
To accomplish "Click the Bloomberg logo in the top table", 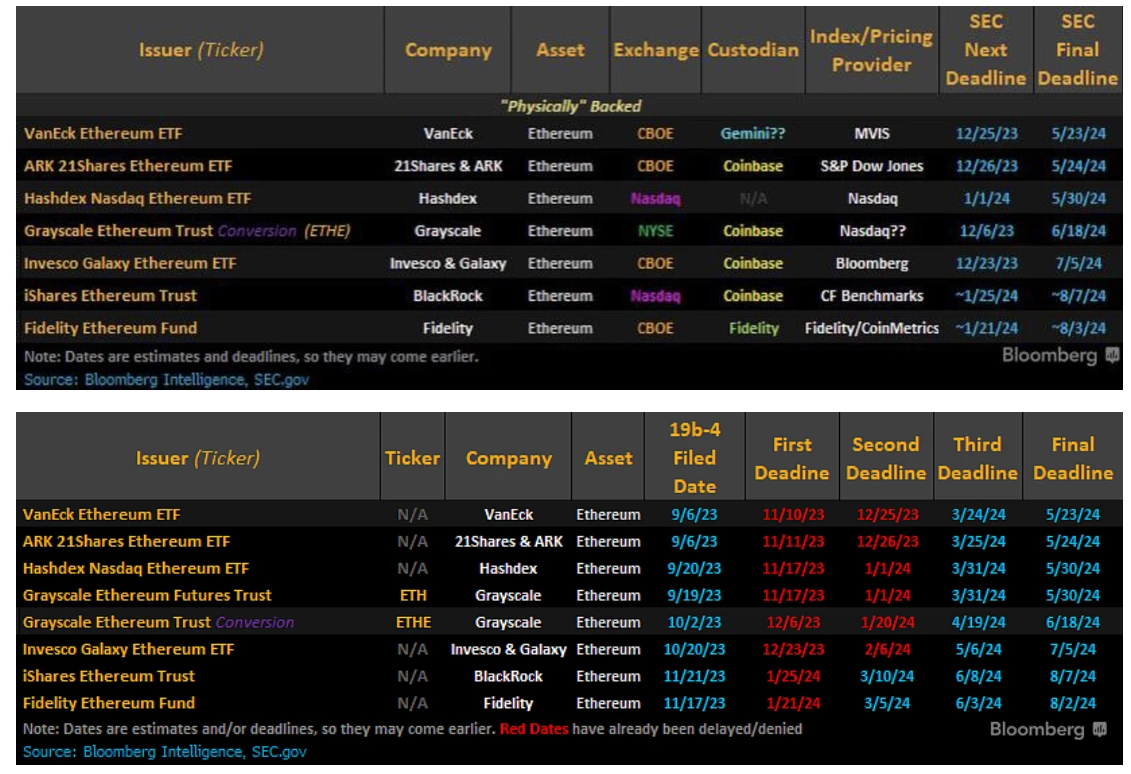I will click(x=1060, y=356).
